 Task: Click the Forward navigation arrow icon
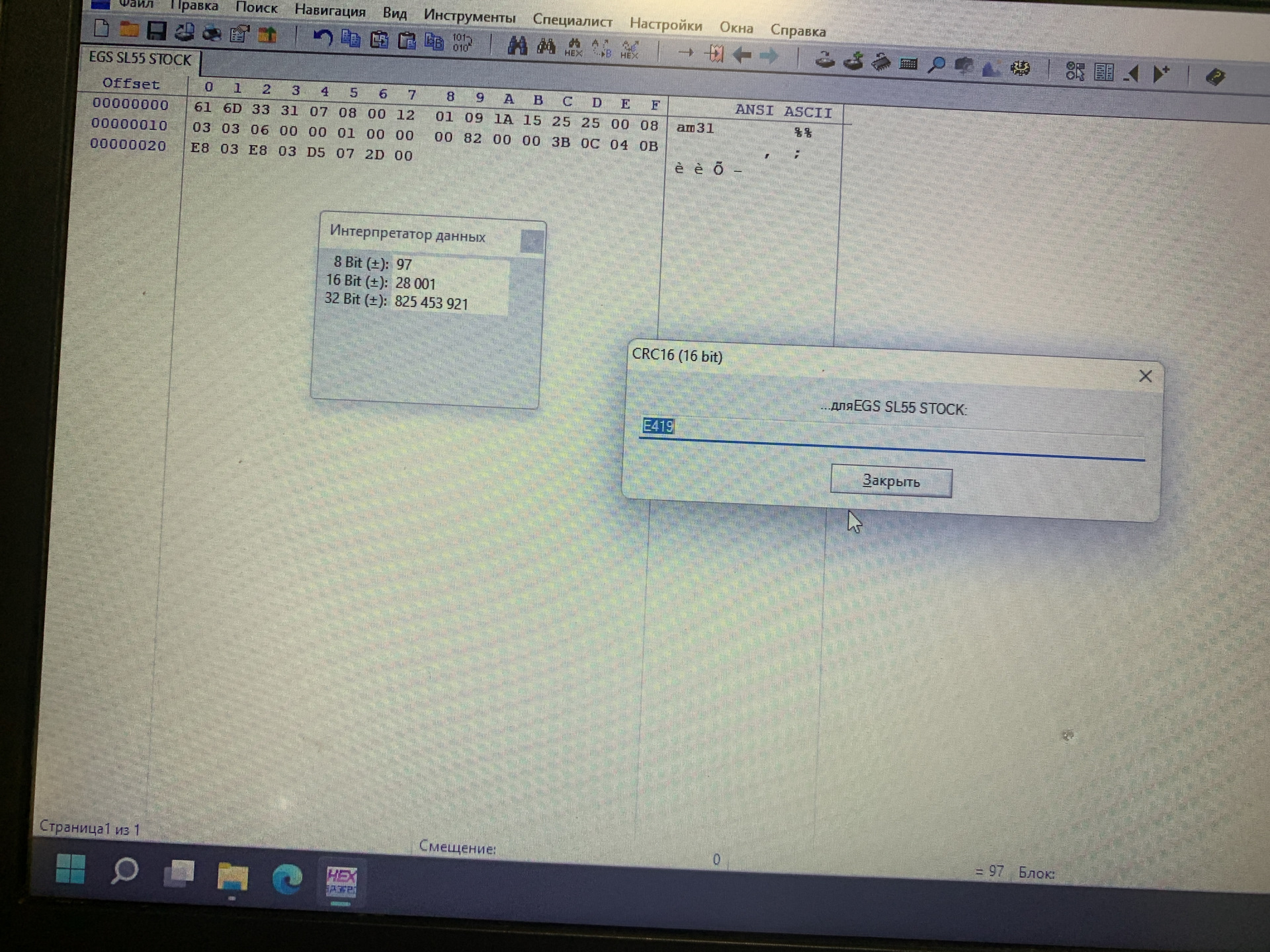coord(769,57)
